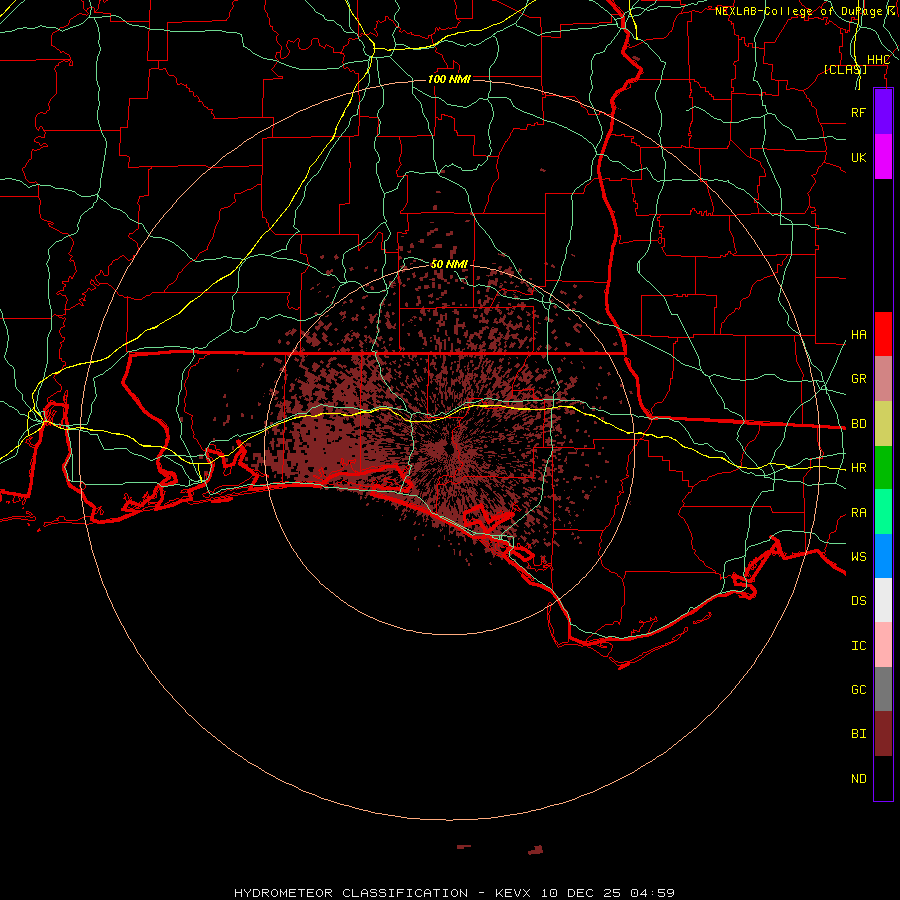Click the 'NEXLAB-College of DuPage' text
The image size is (900, 900).
pyautogui.click(x=798, y=11)
